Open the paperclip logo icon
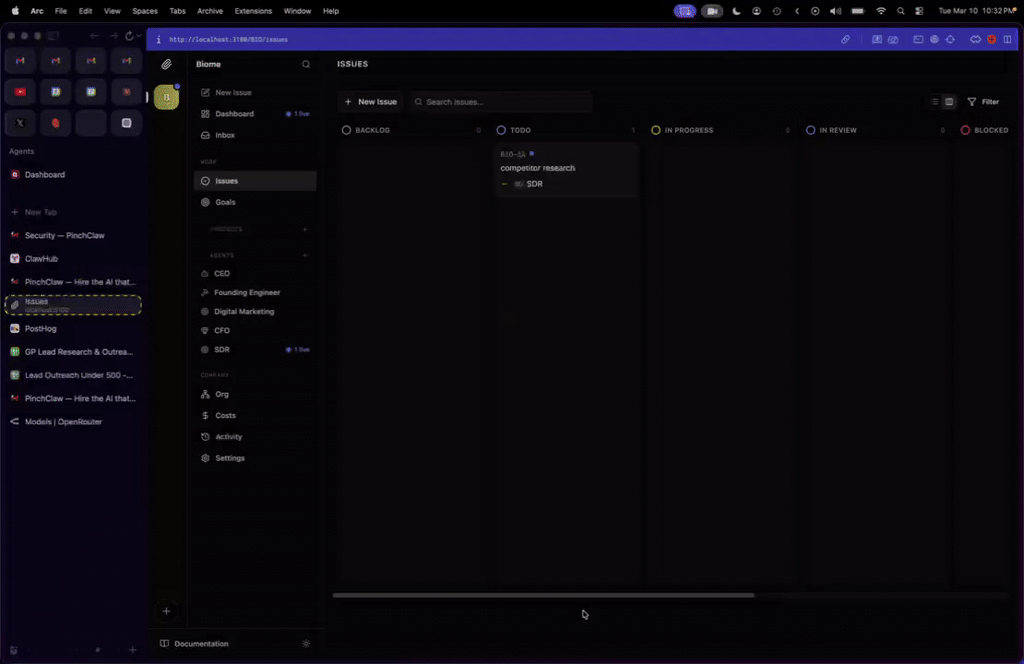Image resolution: width=1024 pixels, height=664 pixels. 167,64
